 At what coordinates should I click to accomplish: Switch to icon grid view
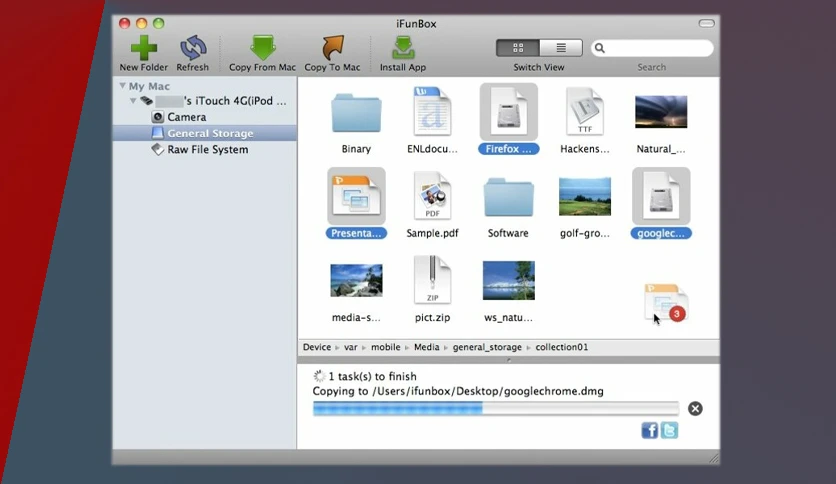coord(518,48)
